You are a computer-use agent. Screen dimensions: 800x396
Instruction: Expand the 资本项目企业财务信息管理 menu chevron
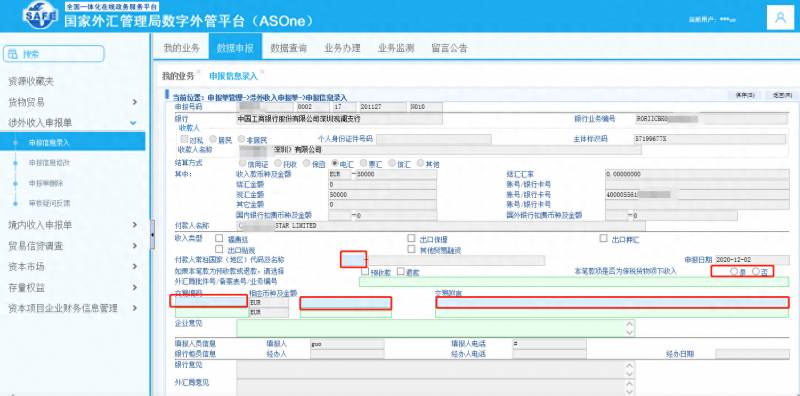134,308
